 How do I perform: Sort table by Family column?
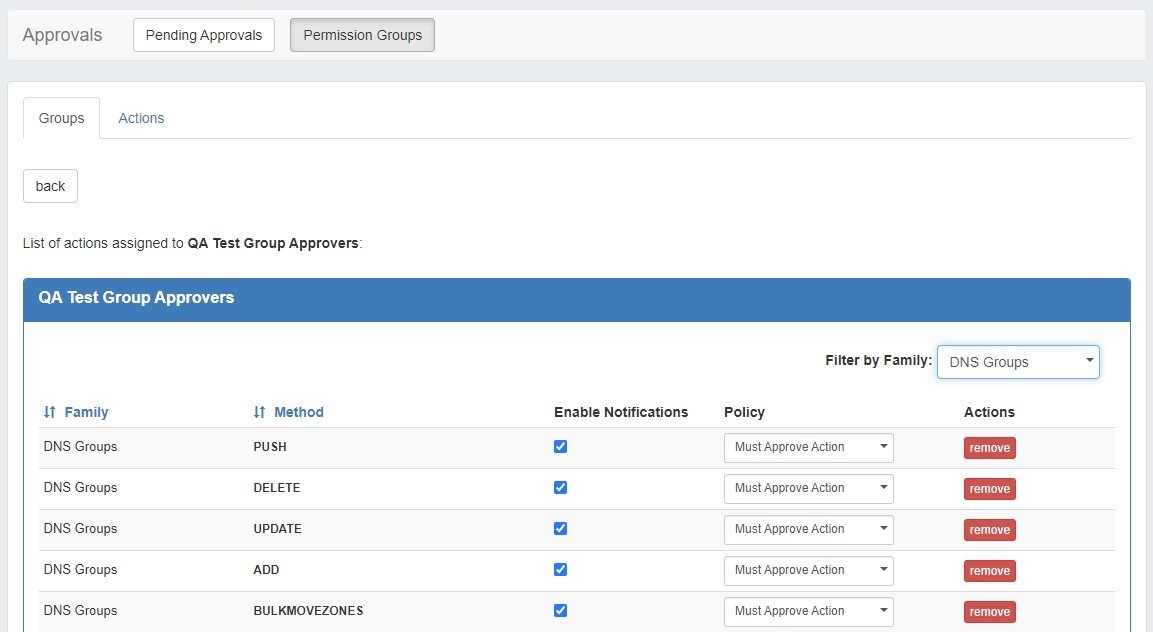(x=76, y=412)
